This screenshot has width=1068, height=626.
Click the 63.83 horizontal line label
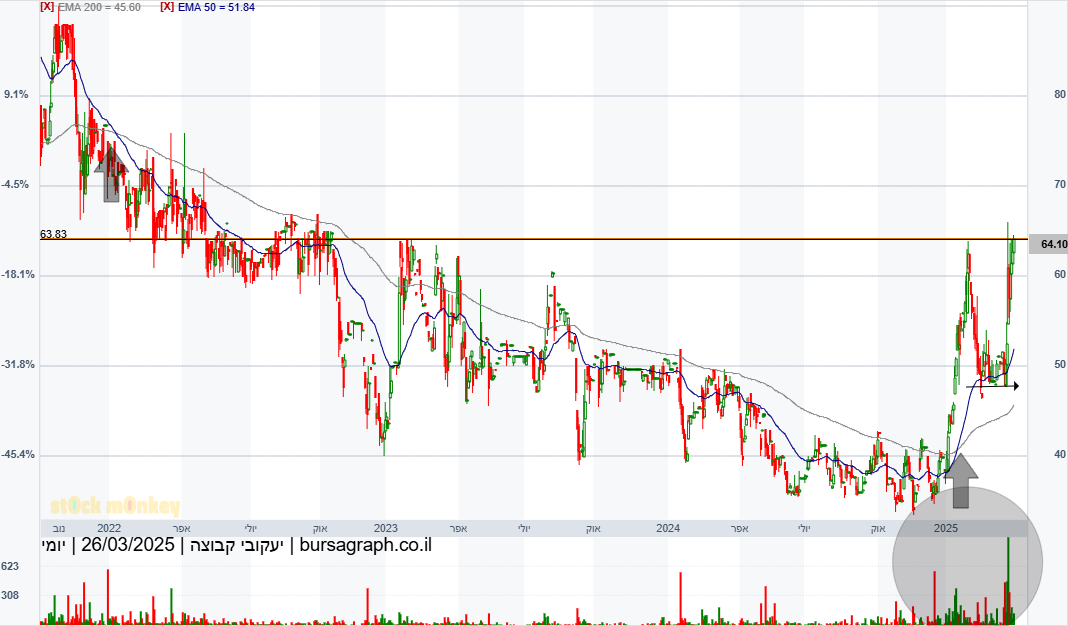[x=53, y=234]
